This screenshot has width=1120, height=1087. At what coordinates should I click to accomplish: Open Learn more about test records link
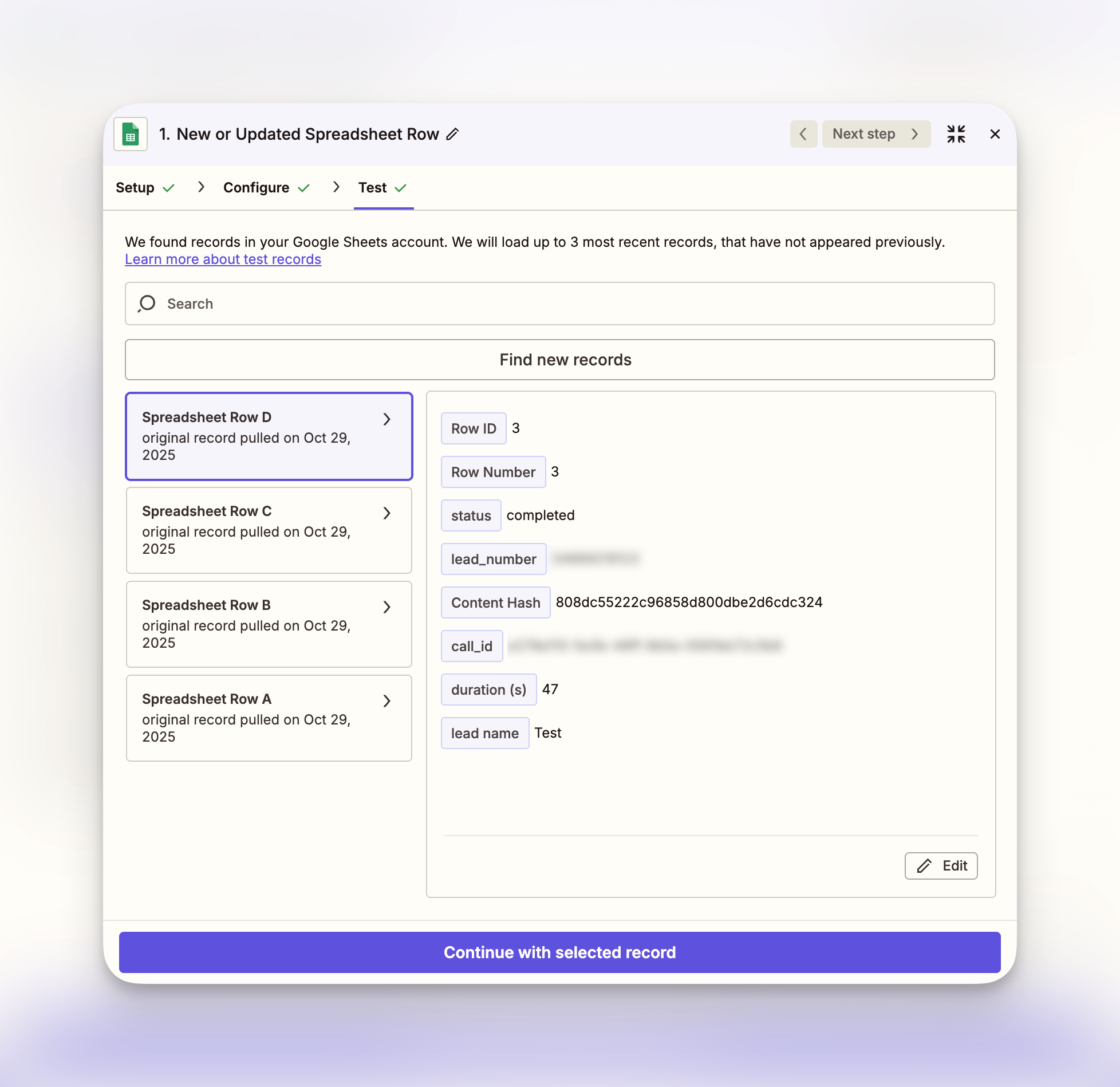pos(223,259)
